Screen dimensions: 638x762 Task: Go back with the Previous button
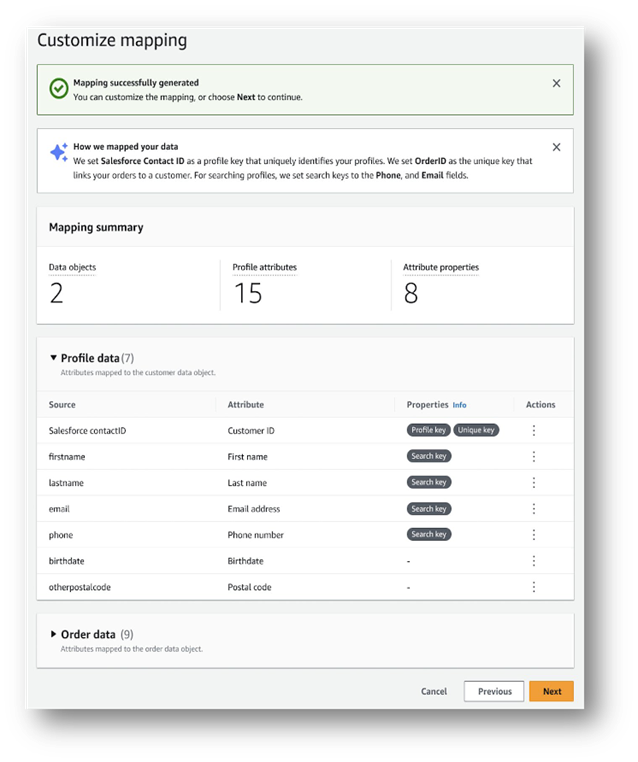coord(494,691)
